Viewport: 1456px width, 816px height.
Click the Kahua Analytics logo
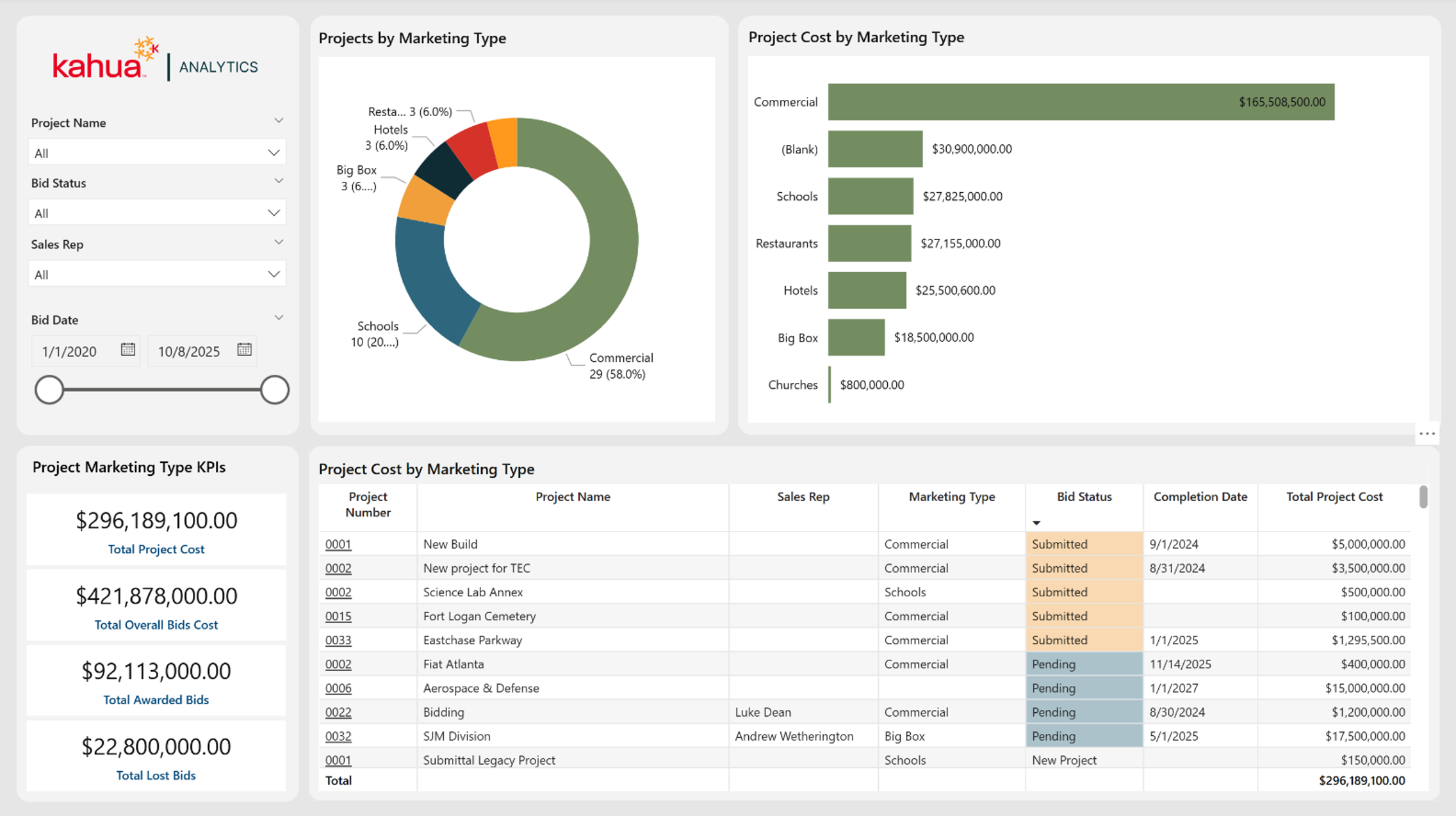point(156,60)
